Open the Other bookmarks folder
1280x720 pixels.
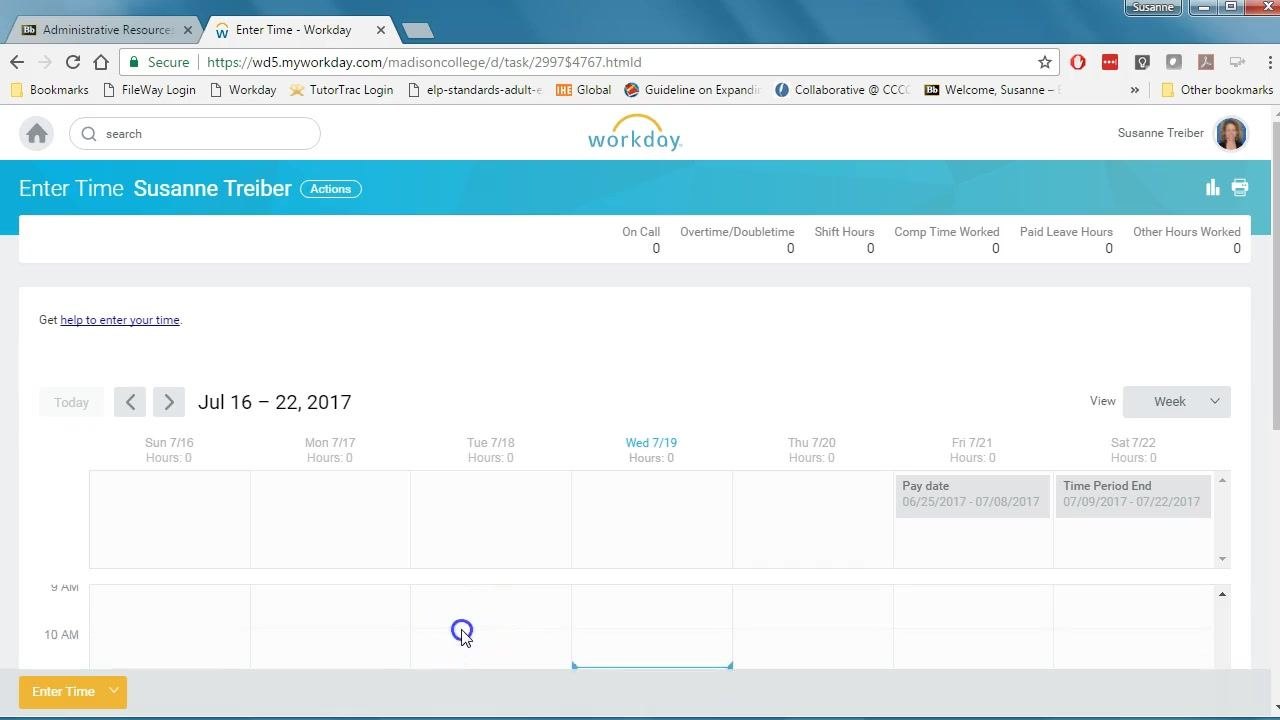(x=1216, y=90)
